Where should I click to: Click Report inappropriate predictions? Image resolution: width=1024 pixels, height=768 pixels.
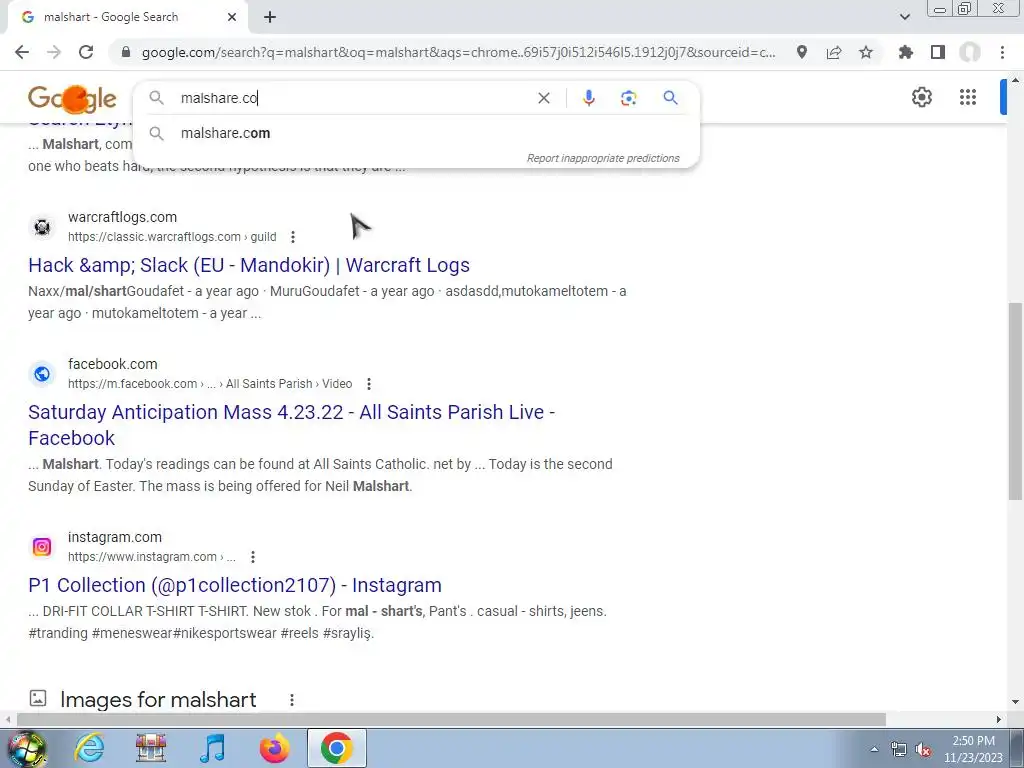tap(603, 158)
